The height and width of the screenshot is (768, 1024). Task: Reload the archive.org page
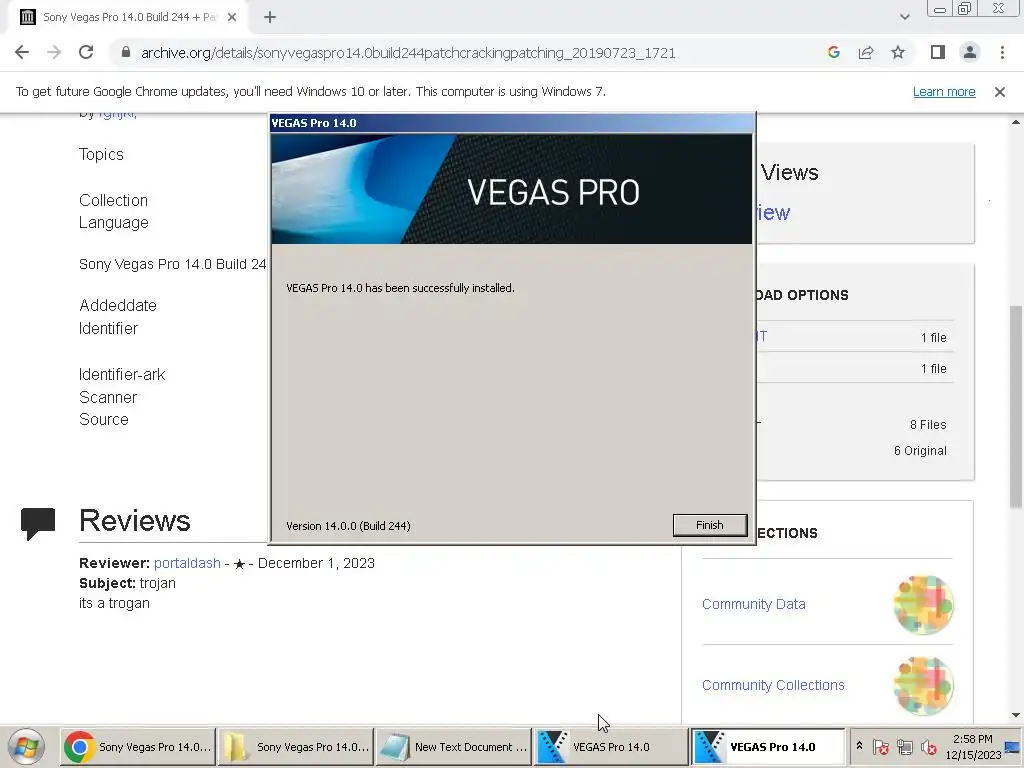pos(86,52)
